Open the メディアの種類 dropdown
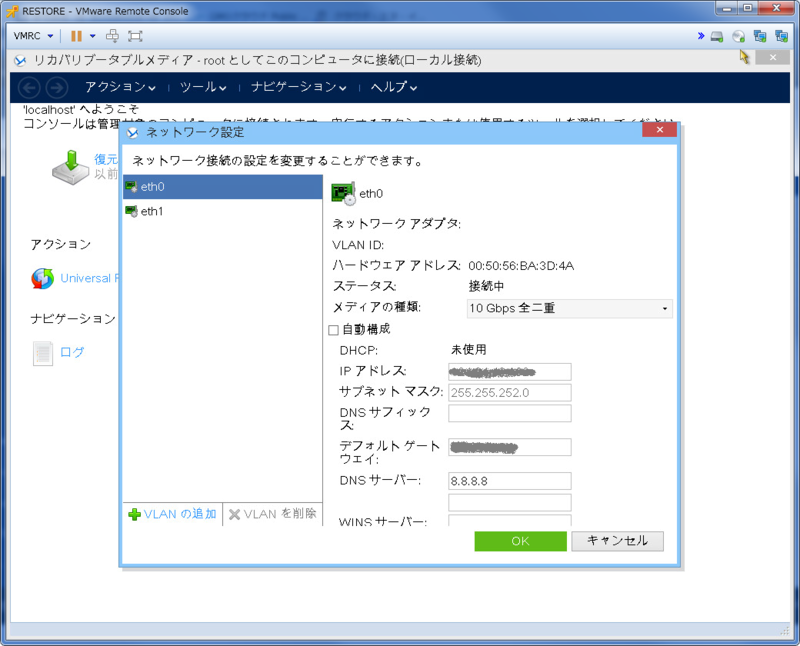This screenshot has height=646, width=800. (569, 308)
